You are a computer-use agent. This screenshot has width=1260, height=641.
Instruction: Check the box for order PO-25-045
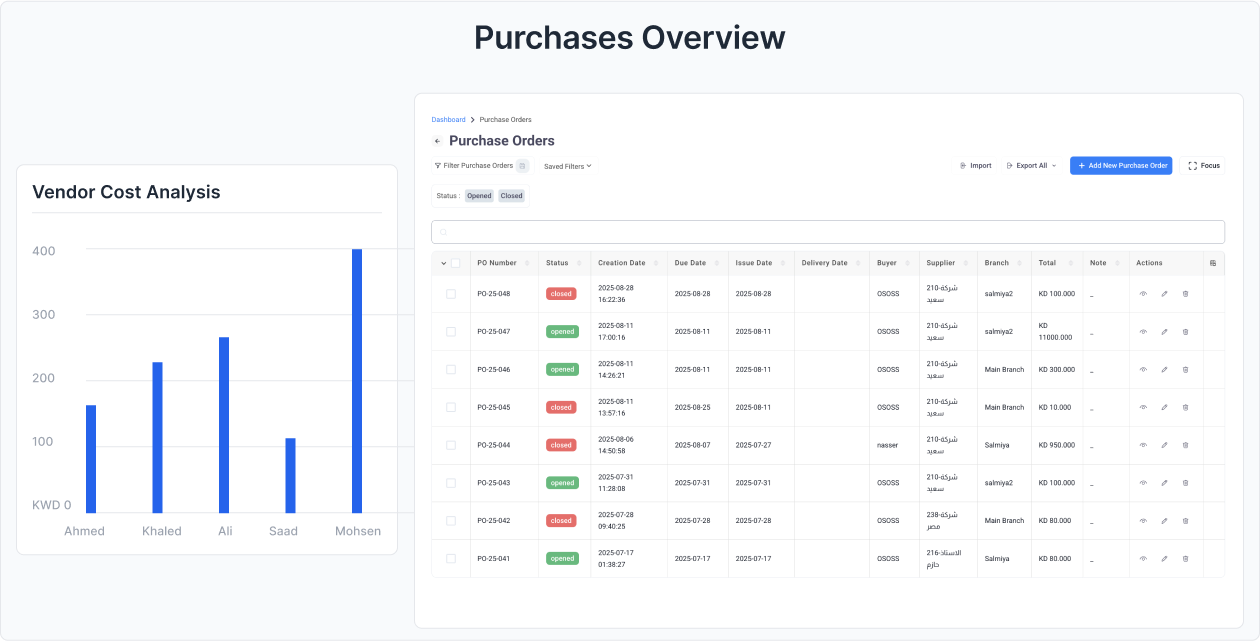(x=451, y=407)
